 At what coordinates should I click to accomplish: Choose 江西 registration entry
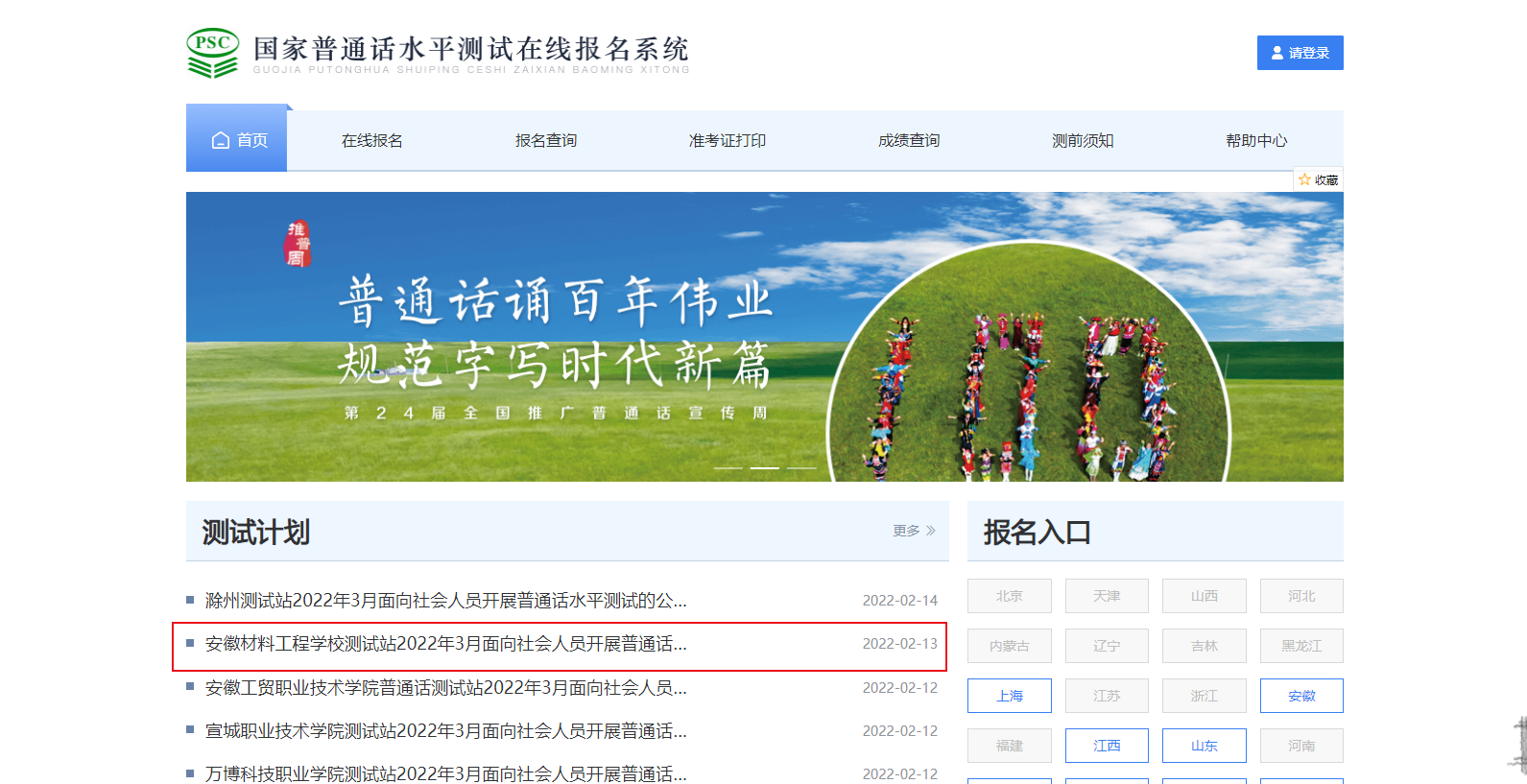[1107, 746]
